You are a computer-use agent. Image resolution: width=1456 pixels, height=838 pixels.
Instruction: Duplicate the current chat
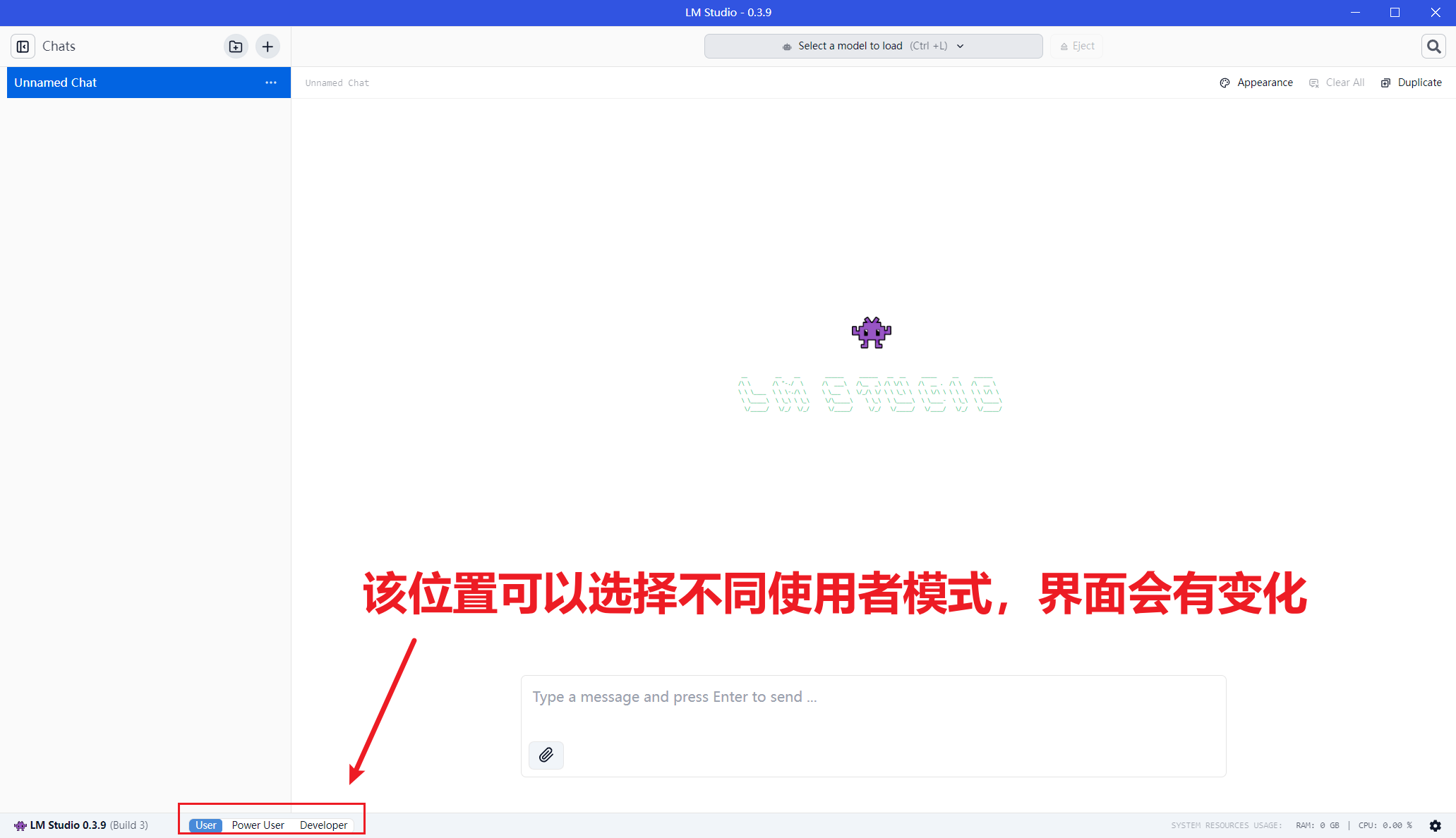click(x=1412, y=83)
